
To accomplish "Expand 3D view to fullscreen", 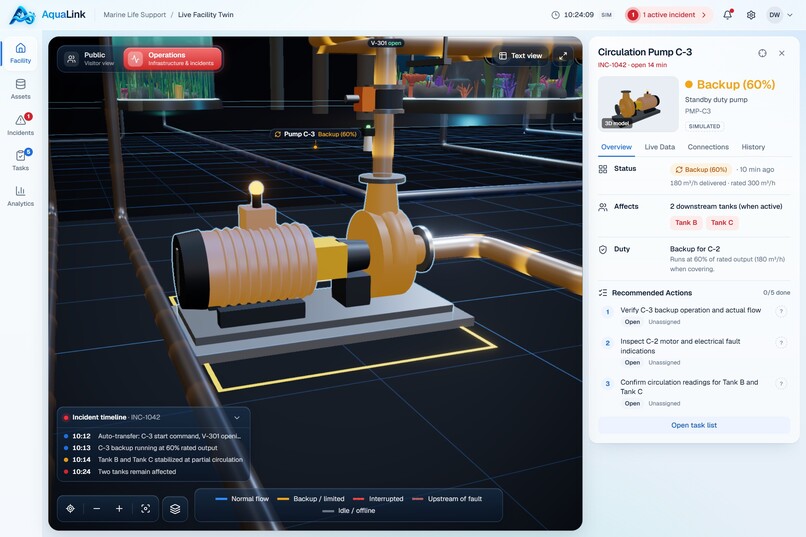I will [563, 55].
